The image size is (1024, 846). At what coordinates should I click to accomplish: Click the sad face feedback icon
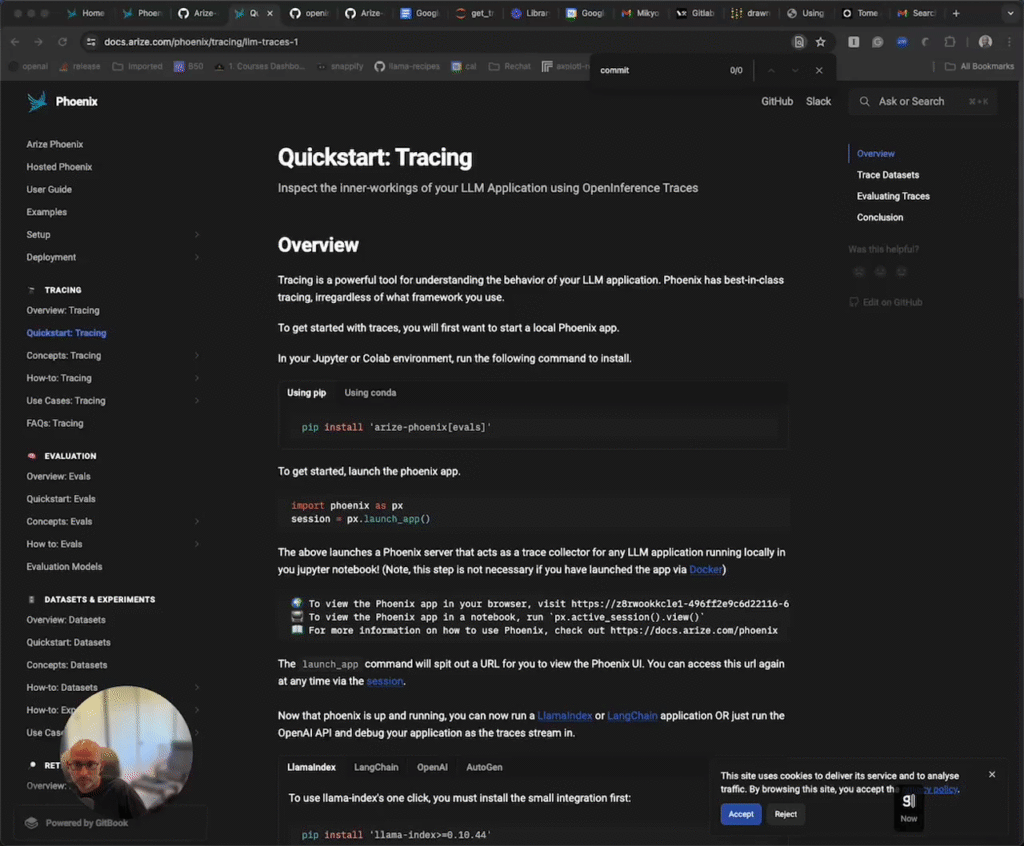pyautogui.click(x=858, y=272)
